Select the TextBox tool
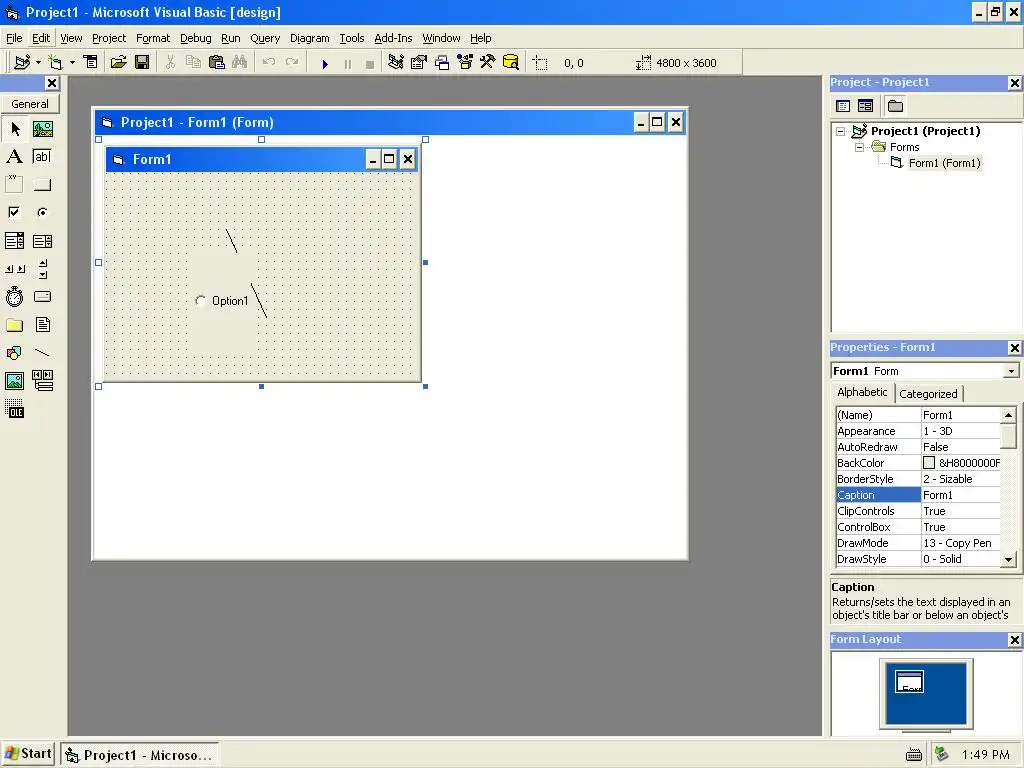 42,157
